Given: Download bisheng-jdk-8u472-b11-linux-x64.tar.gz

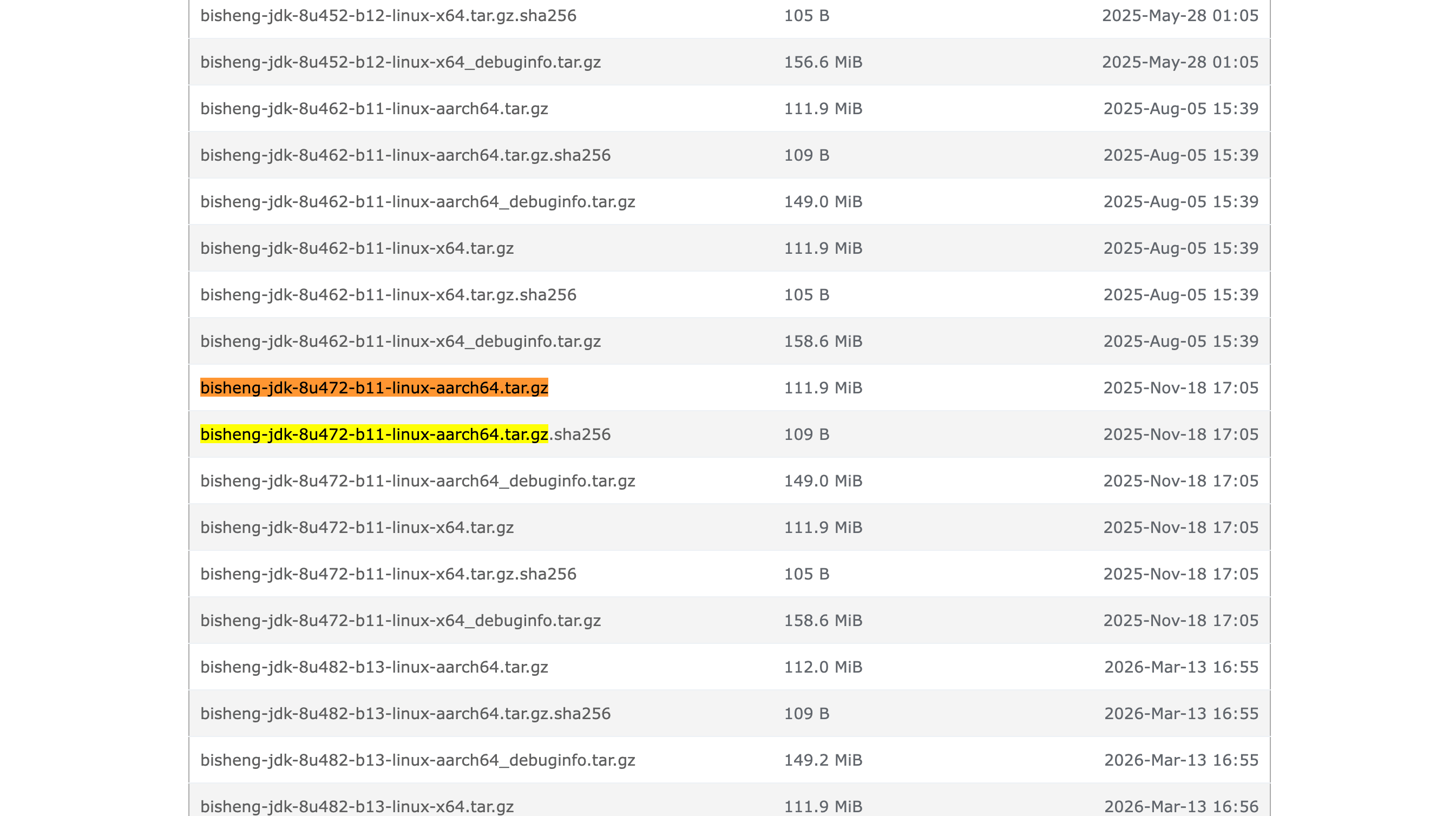Looking at the screenshot, I should click(x=357, y=527).
